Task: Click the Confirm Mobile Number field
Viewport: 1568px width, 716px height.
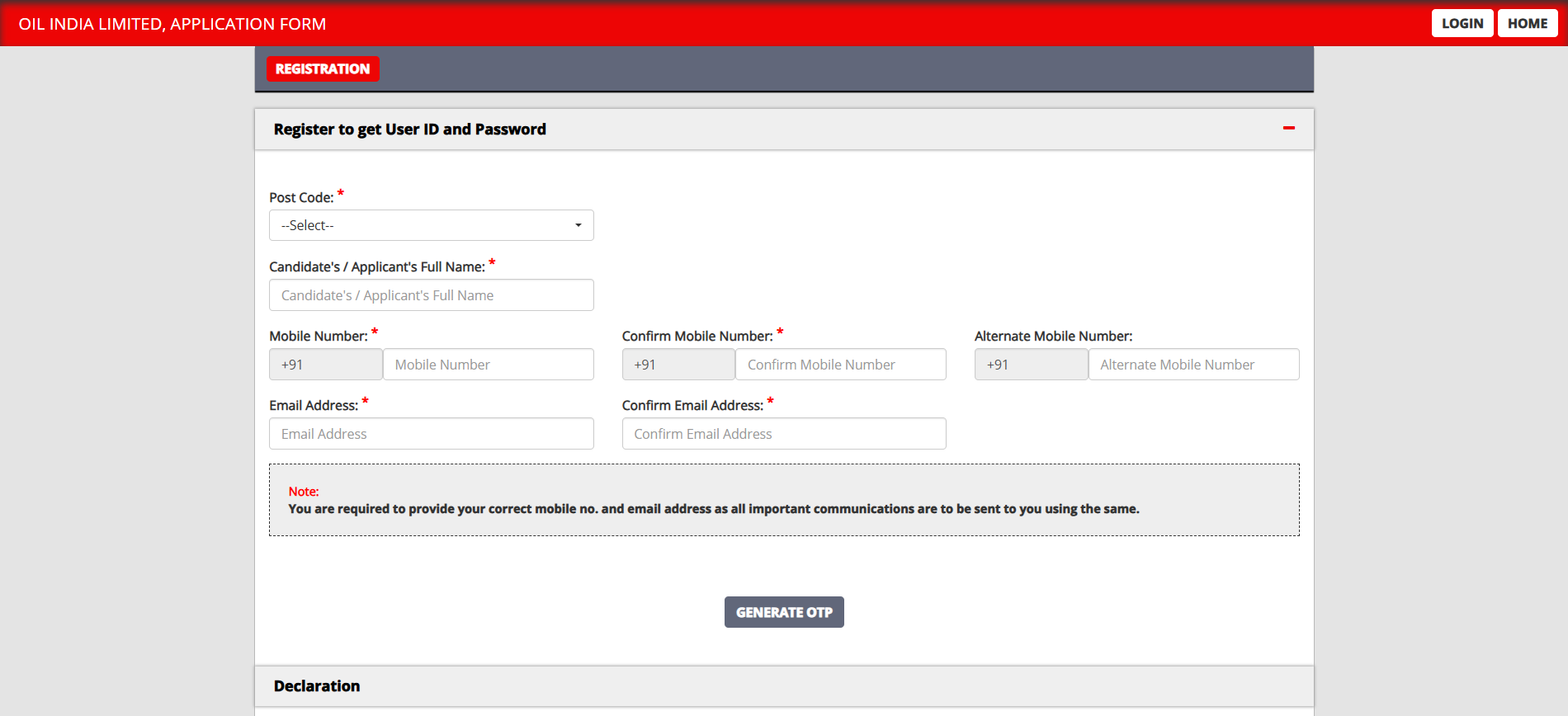Action: [839, 365]
